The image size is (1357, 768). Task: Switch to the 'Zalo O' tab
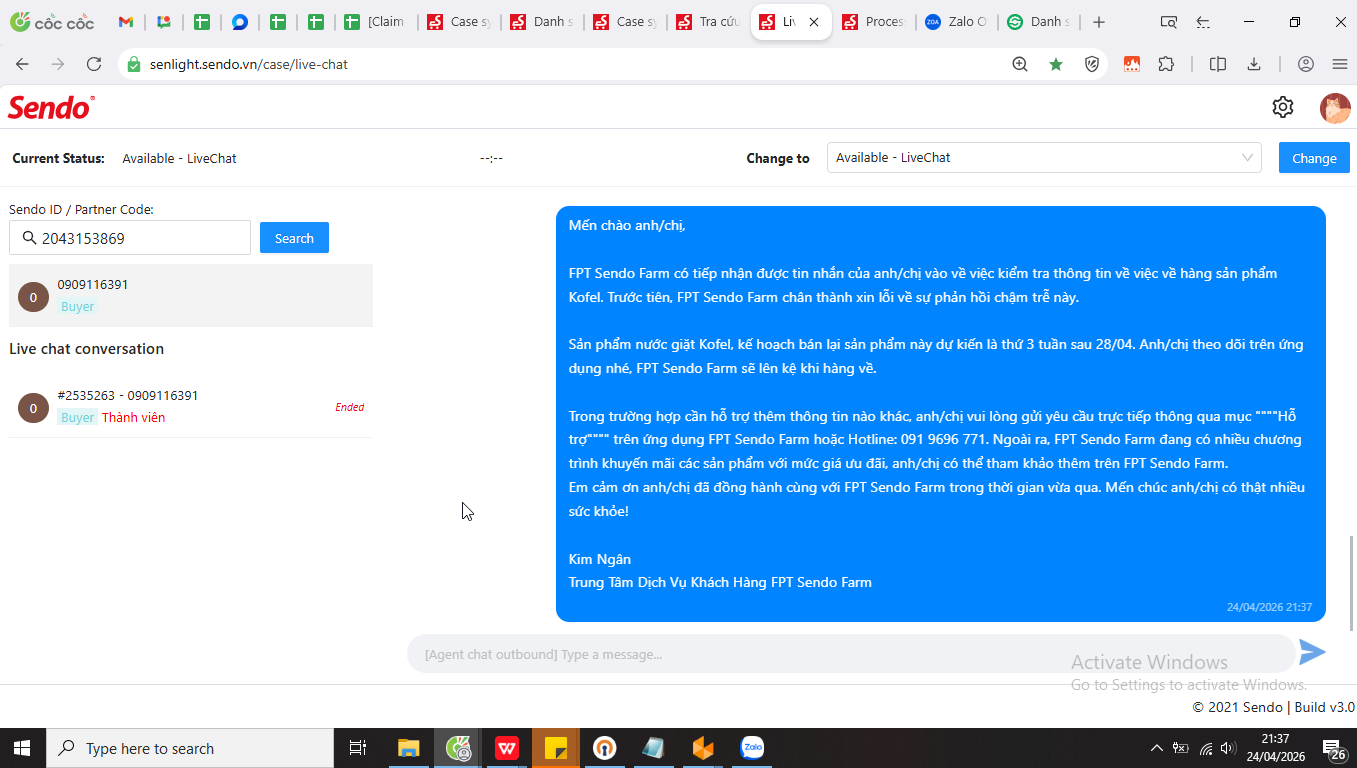coord(957,22)
